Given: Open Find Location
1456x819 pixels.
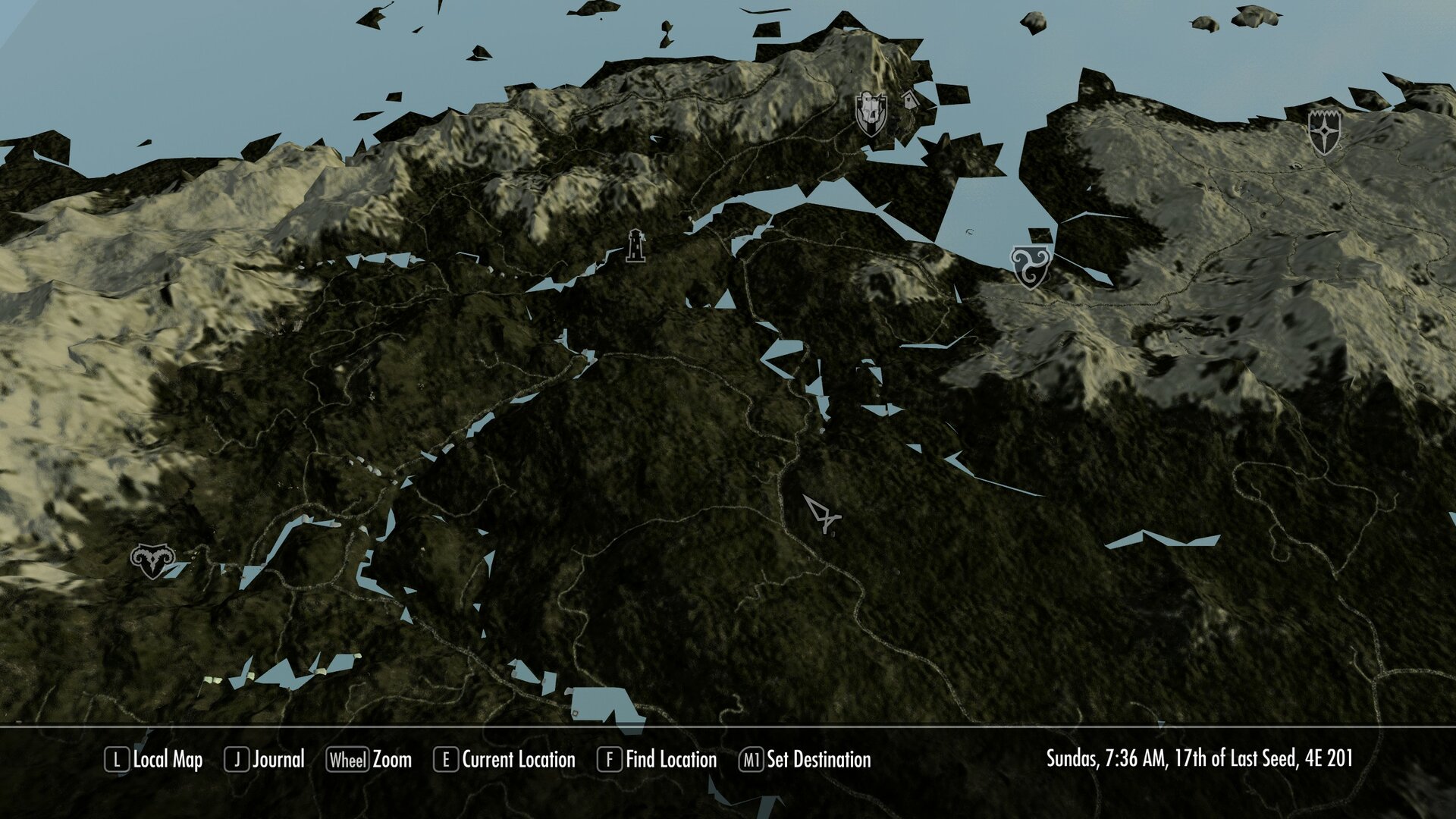Looking at the screenshot, I should (x=657, y=759).
